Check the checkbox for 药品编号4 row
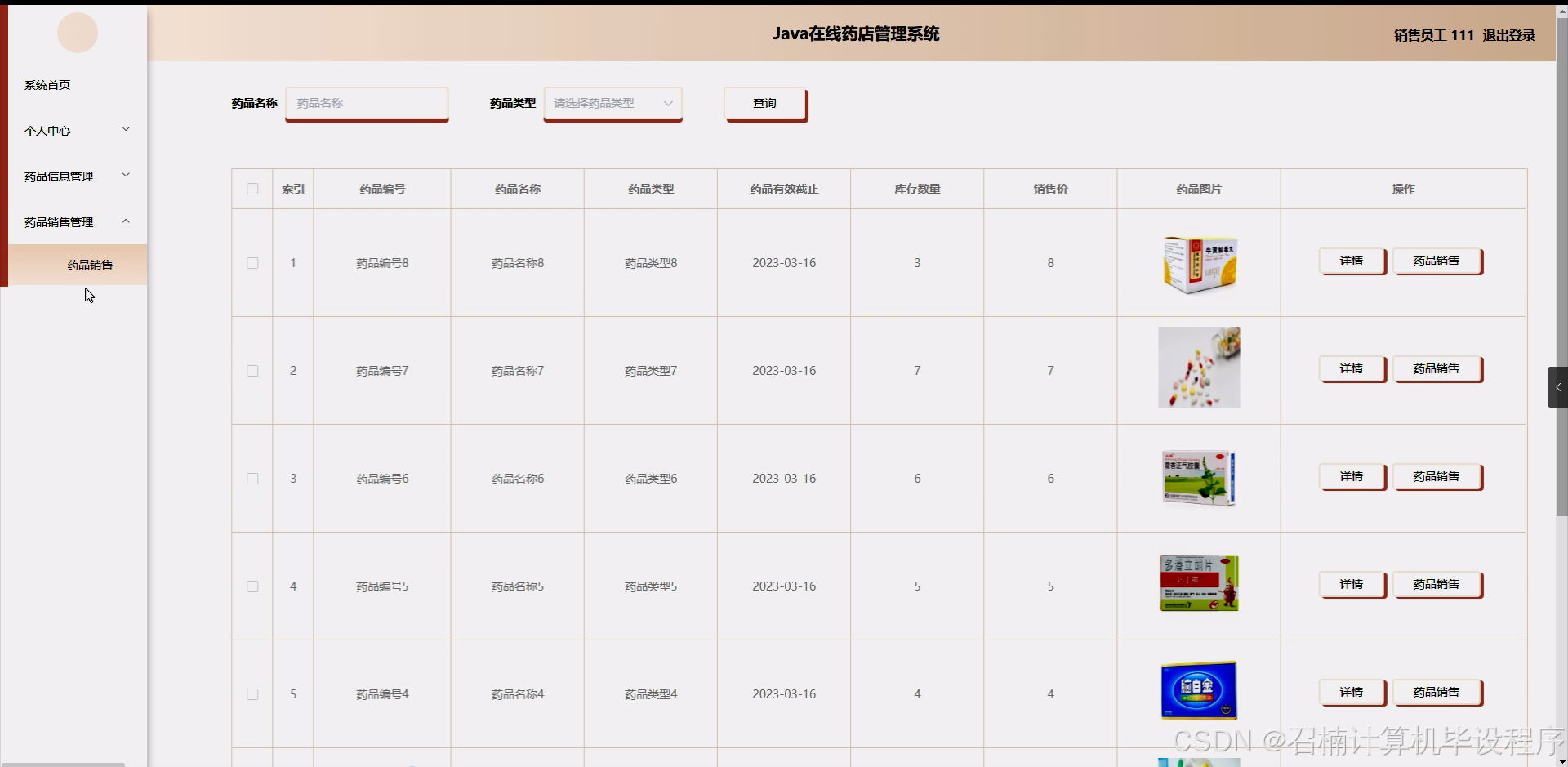 tap(252, 694)
